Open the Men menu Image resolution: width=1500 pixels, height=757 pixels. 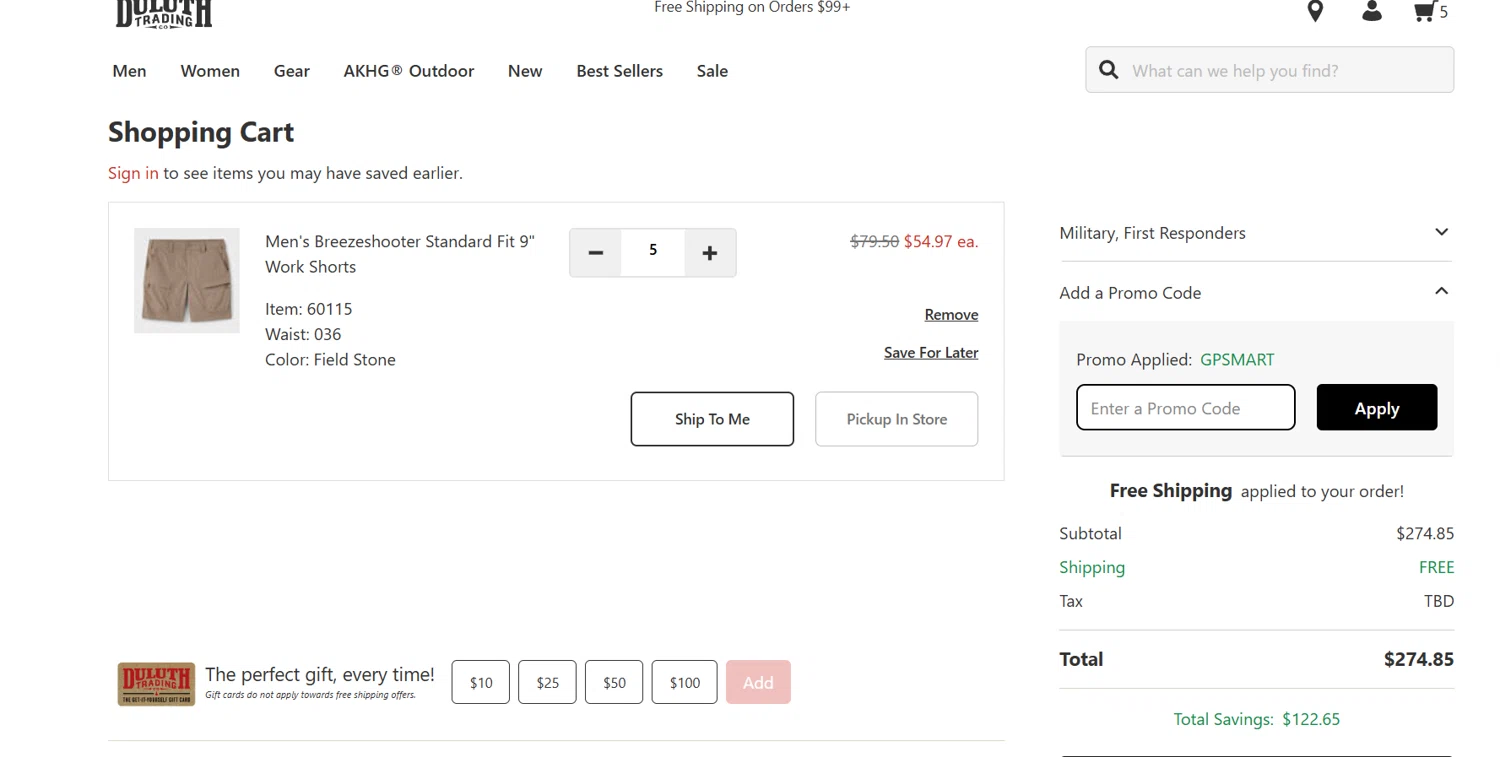[129, 71]
